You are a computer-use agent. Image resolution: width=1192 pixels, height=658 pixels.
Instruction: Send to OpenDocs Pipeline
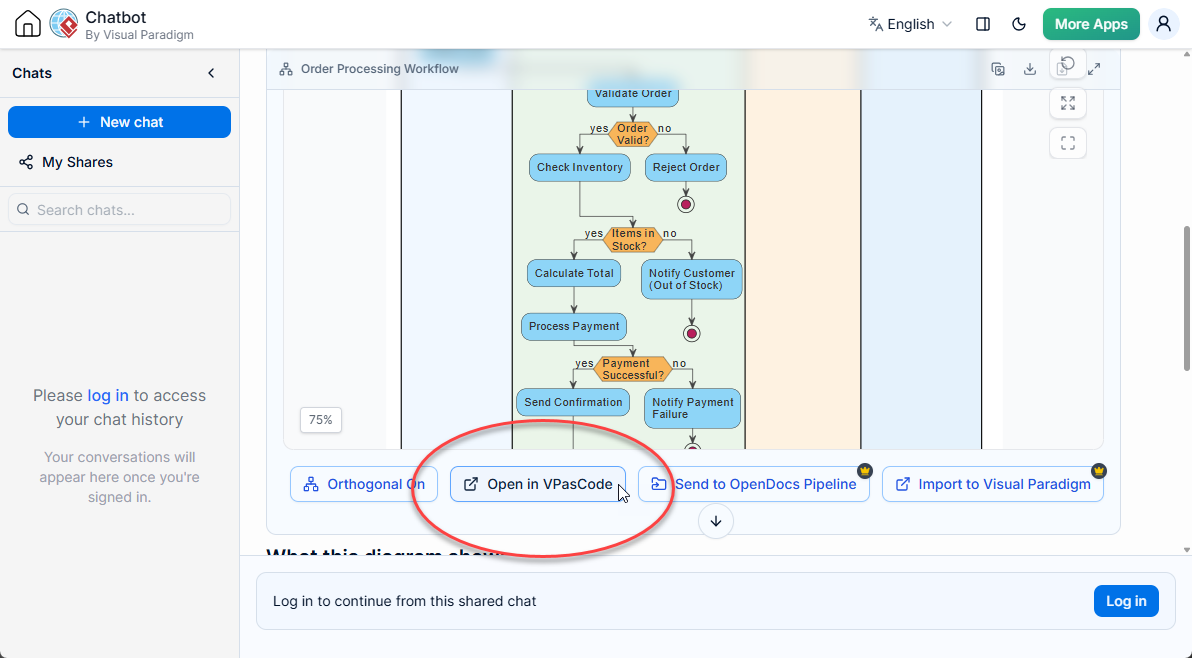[754, 484]
